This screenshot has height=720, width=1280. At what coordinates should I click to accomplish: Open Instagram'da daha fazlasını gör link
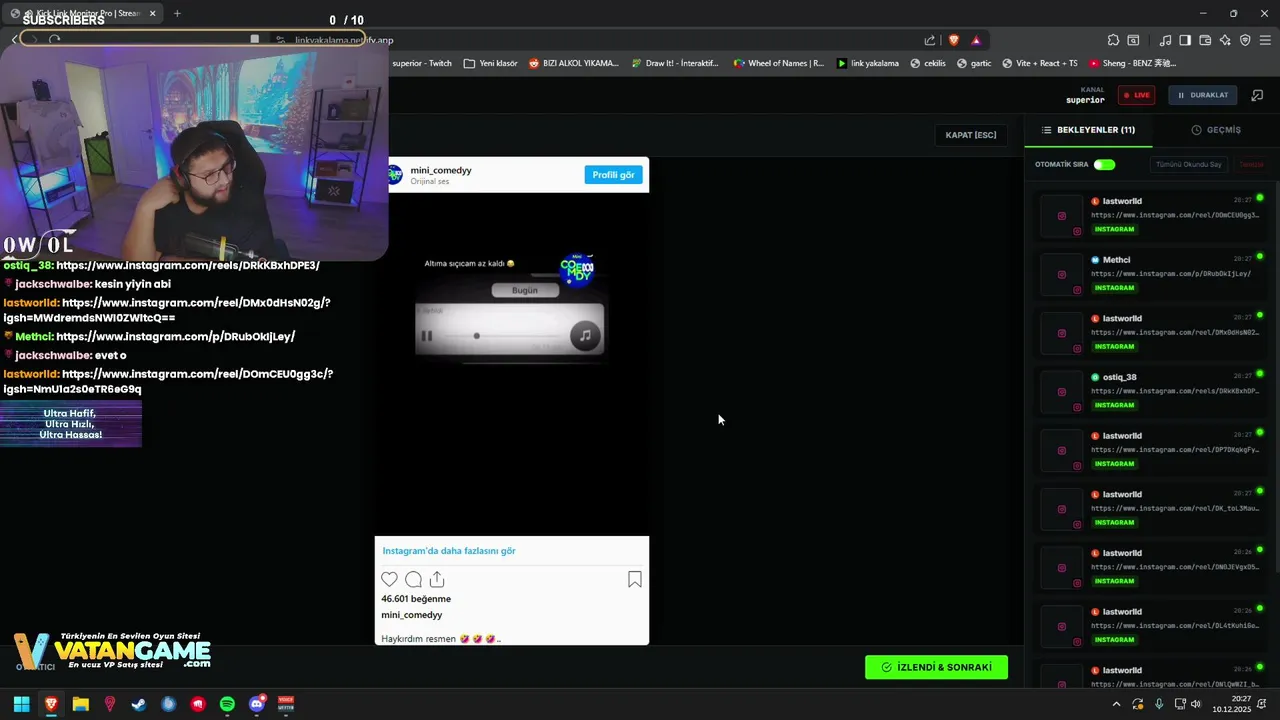(x=449, y=551)
